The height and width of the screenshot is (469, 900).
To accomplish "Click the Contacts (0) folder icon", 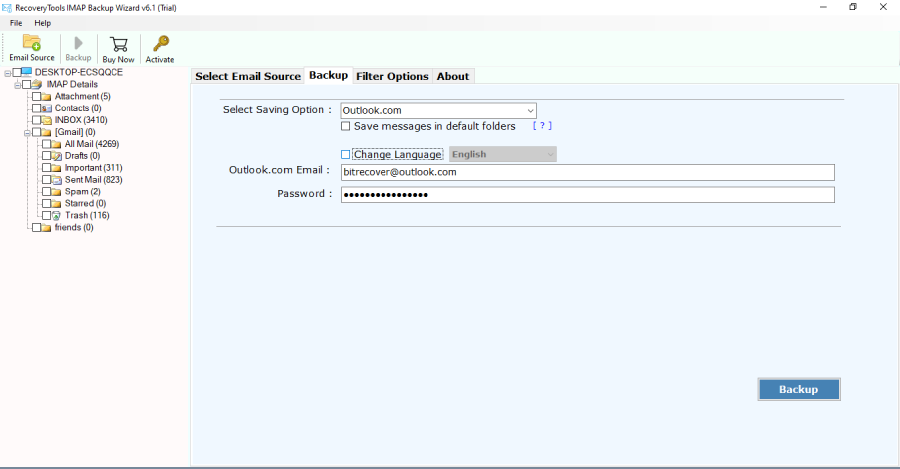I will (x=47, y=108).
